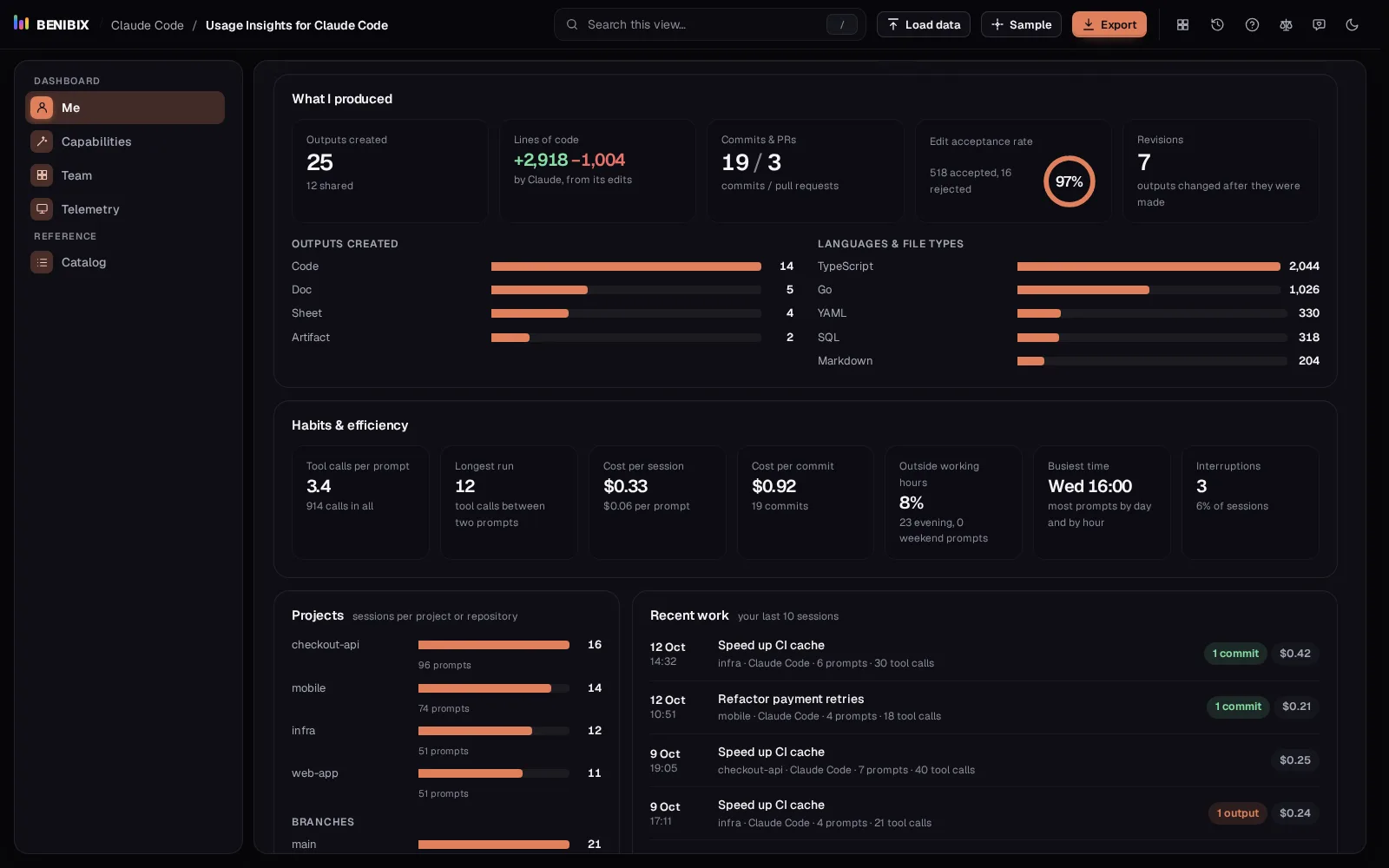Click the Commits & PRs 19 / 3 value
Screen dimensions: 1389x868
751,162
